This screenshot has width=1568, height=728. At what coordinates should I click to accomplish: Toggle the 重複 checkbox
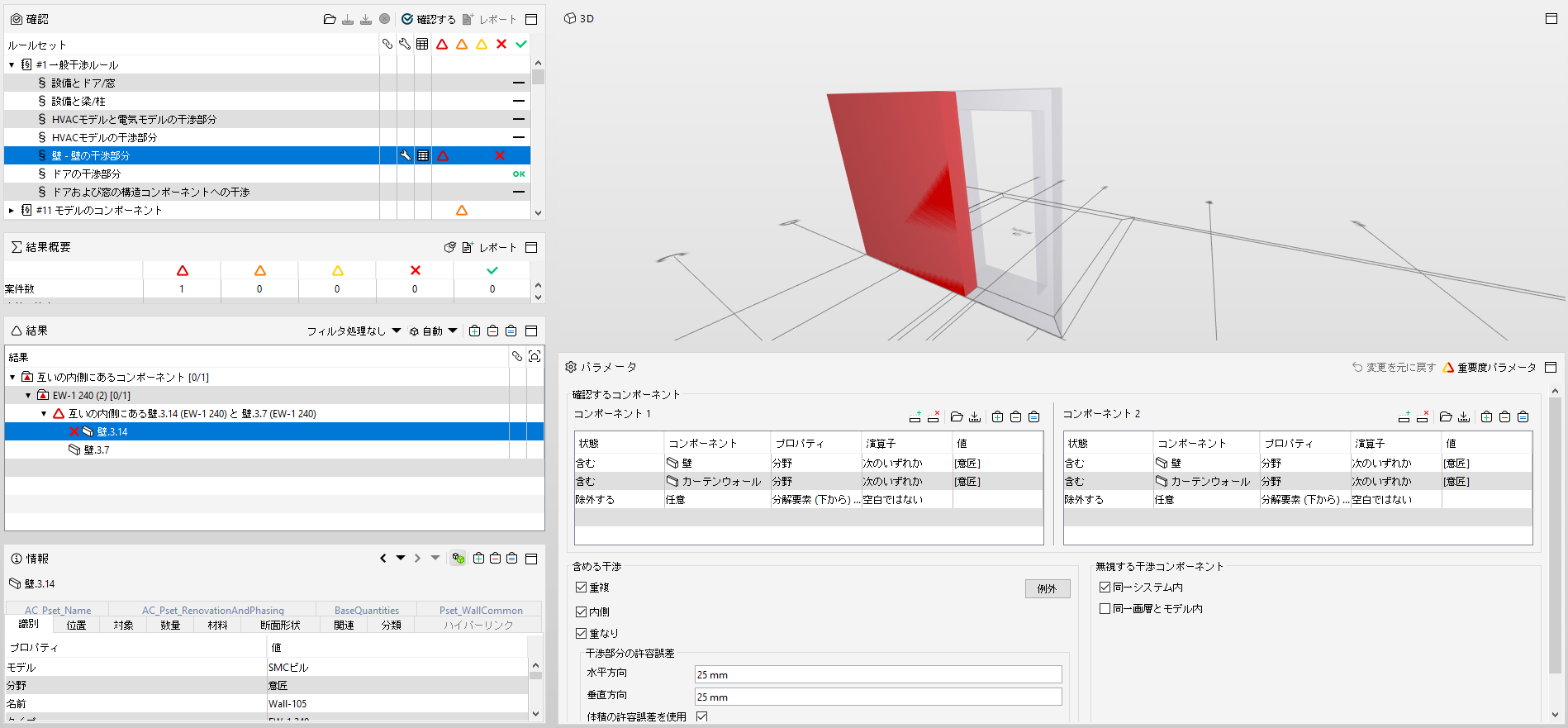(x=582, y=588)
